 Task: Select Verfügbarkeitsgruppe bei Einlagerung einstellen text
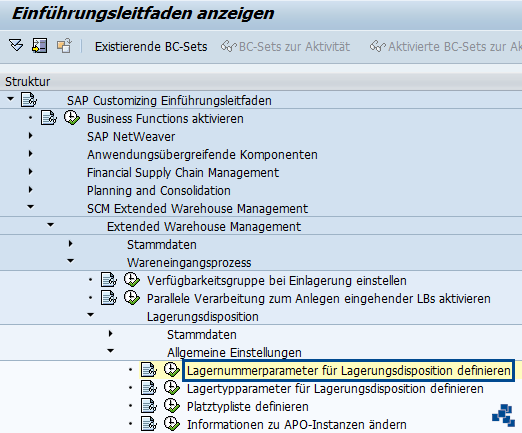(x=277, y=281)
